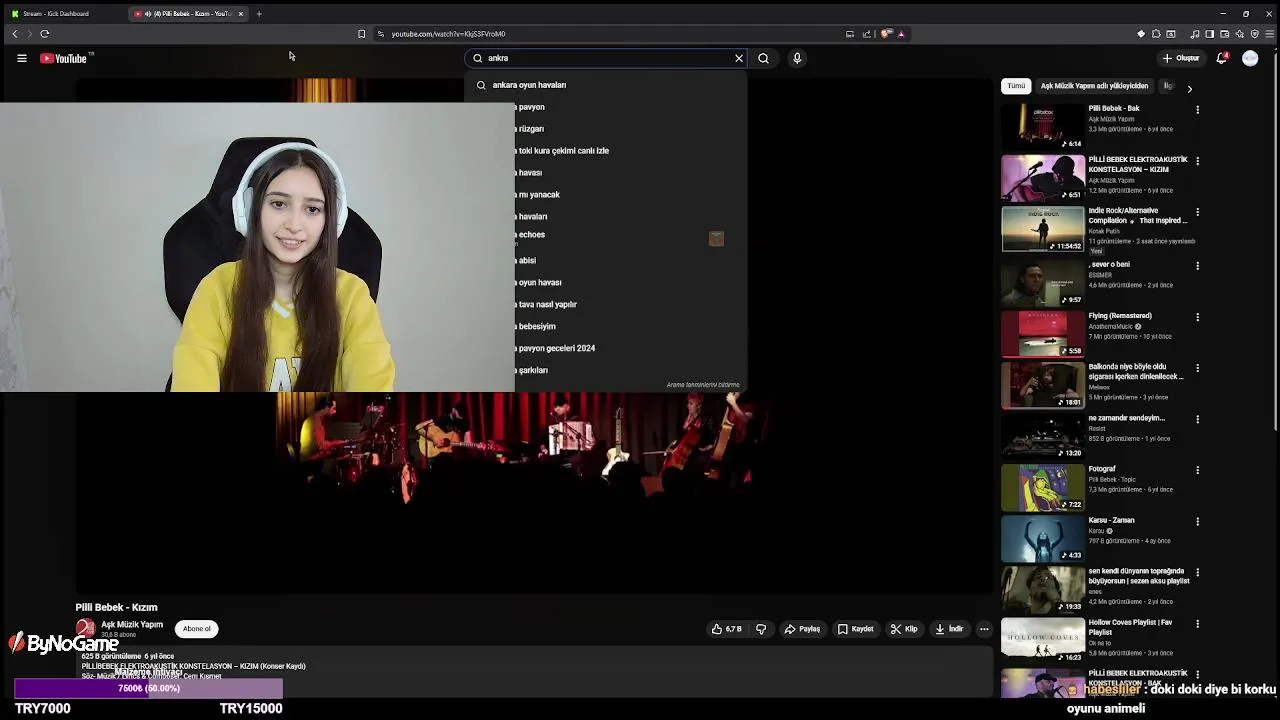Create a clip with Klip button
The width and height of the screenshot is (1280, 720).
click(904, 629)
